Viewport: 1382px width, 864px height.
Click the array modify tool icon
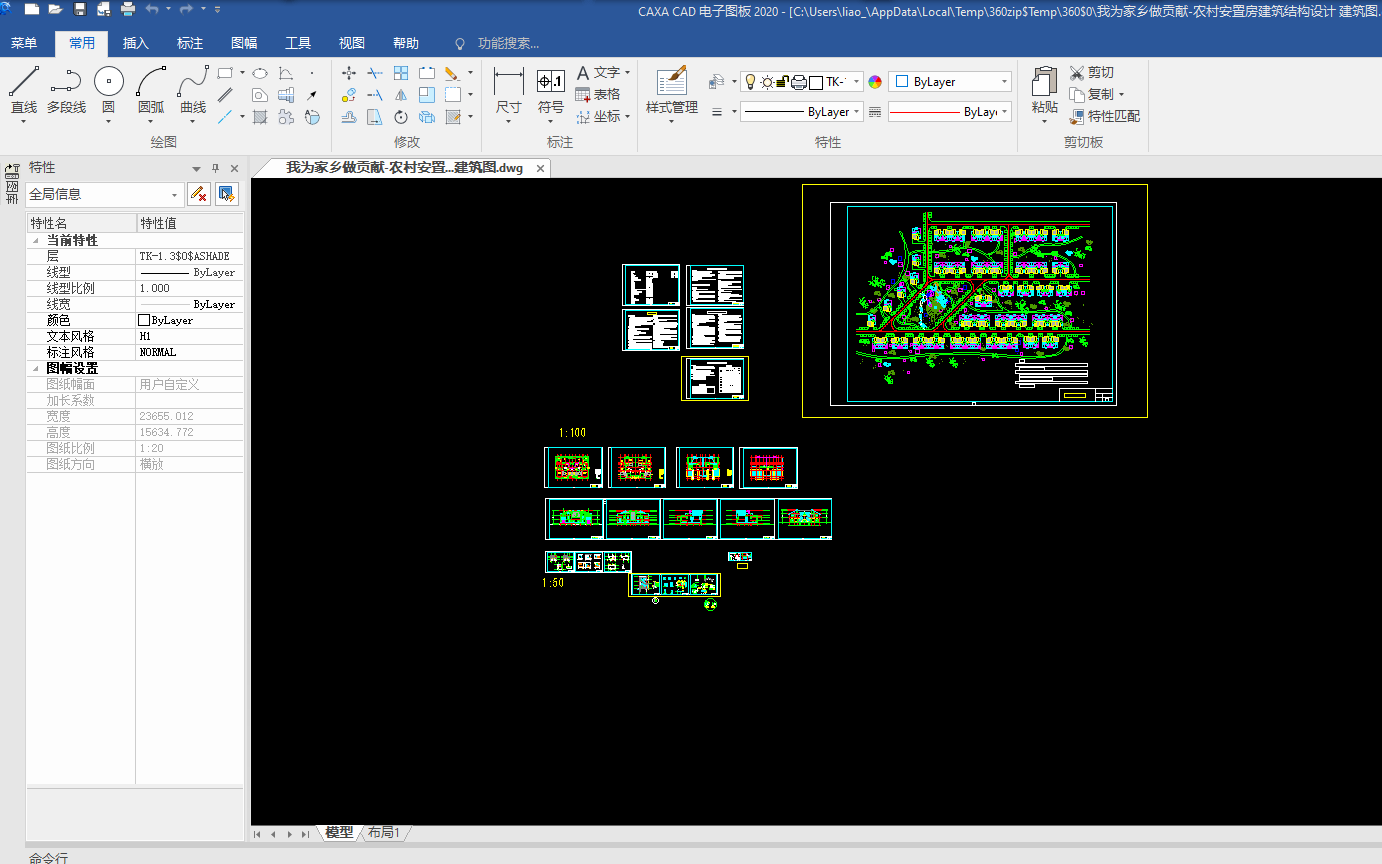[x=401, y=73]
